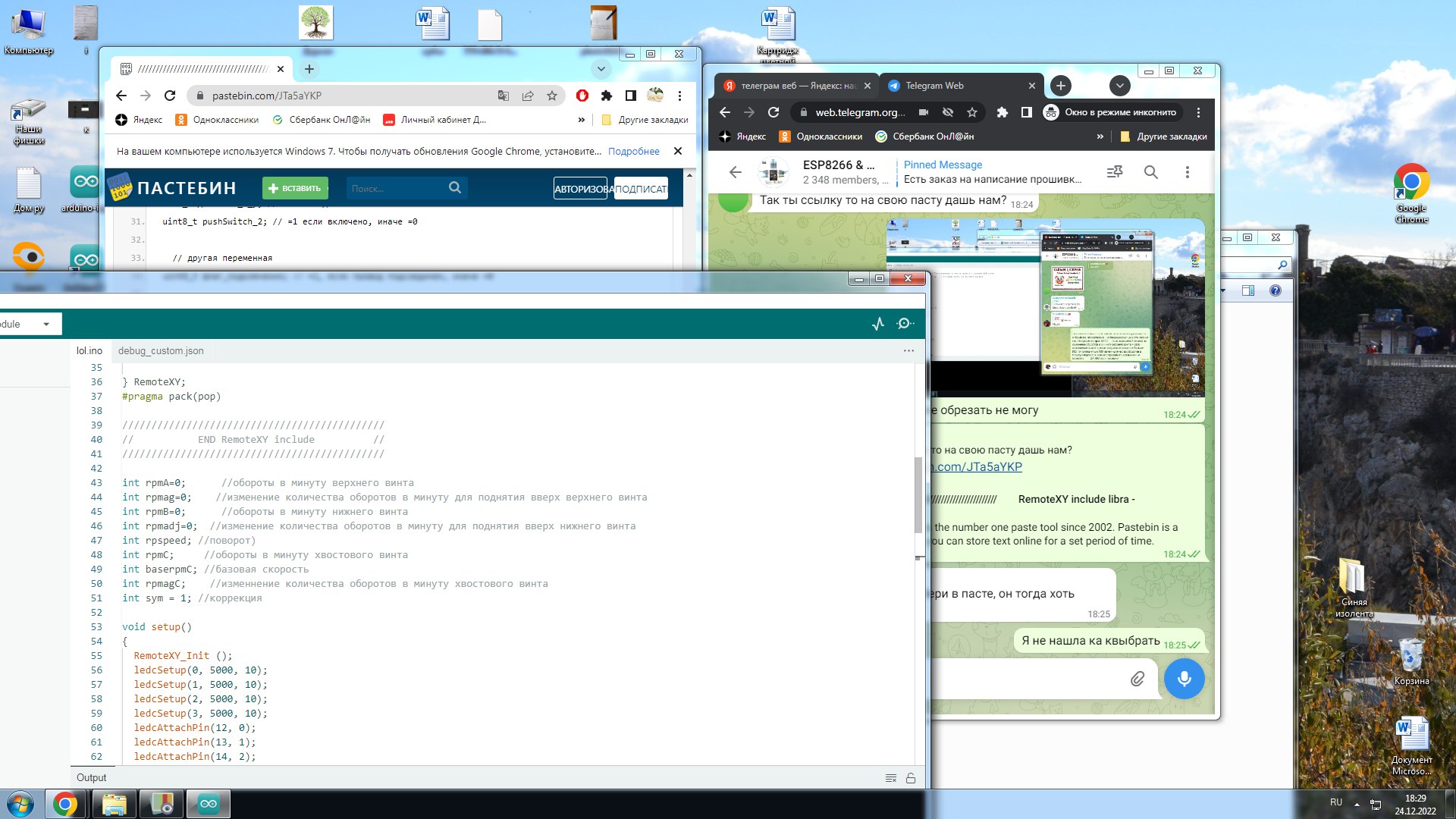Open the Подробнее link in Chrome notice

pos(633,151)
